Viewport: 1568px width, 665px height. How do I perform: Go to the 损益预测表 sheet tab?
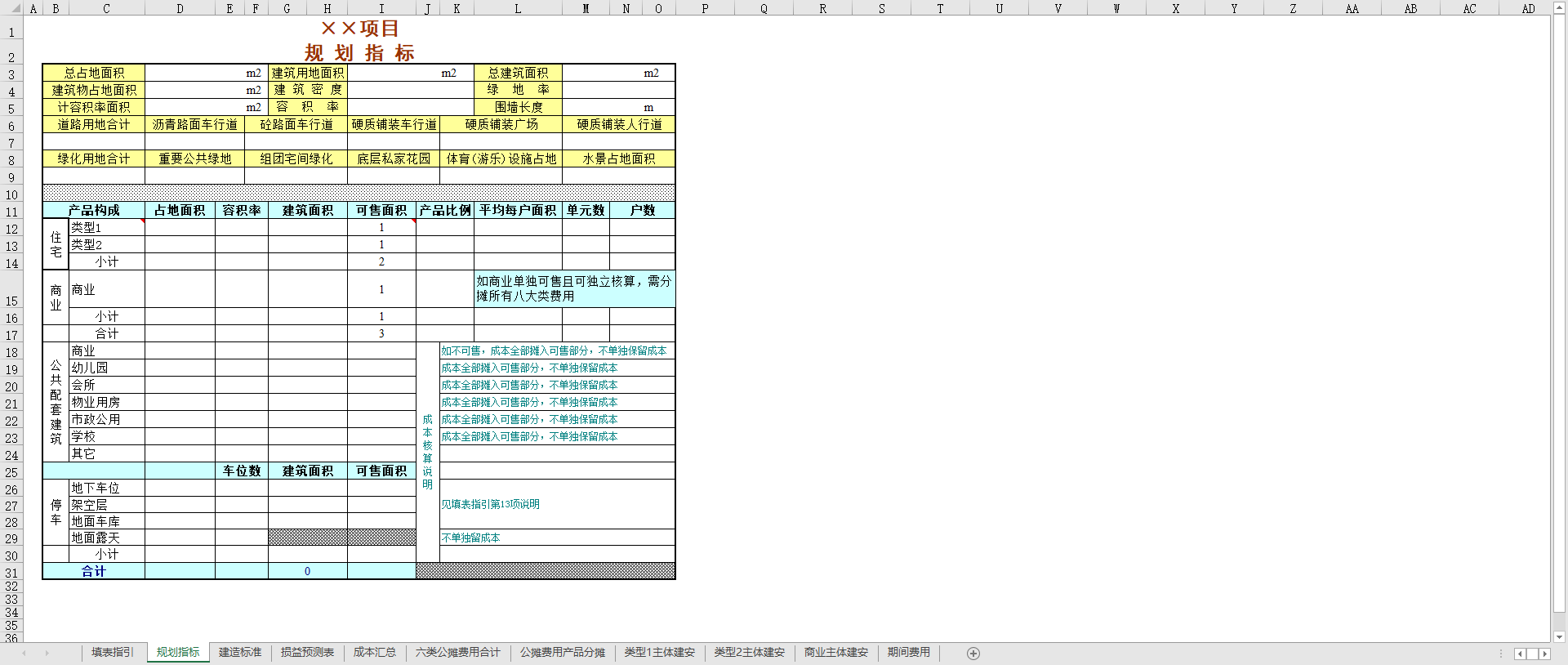point(307,652)
